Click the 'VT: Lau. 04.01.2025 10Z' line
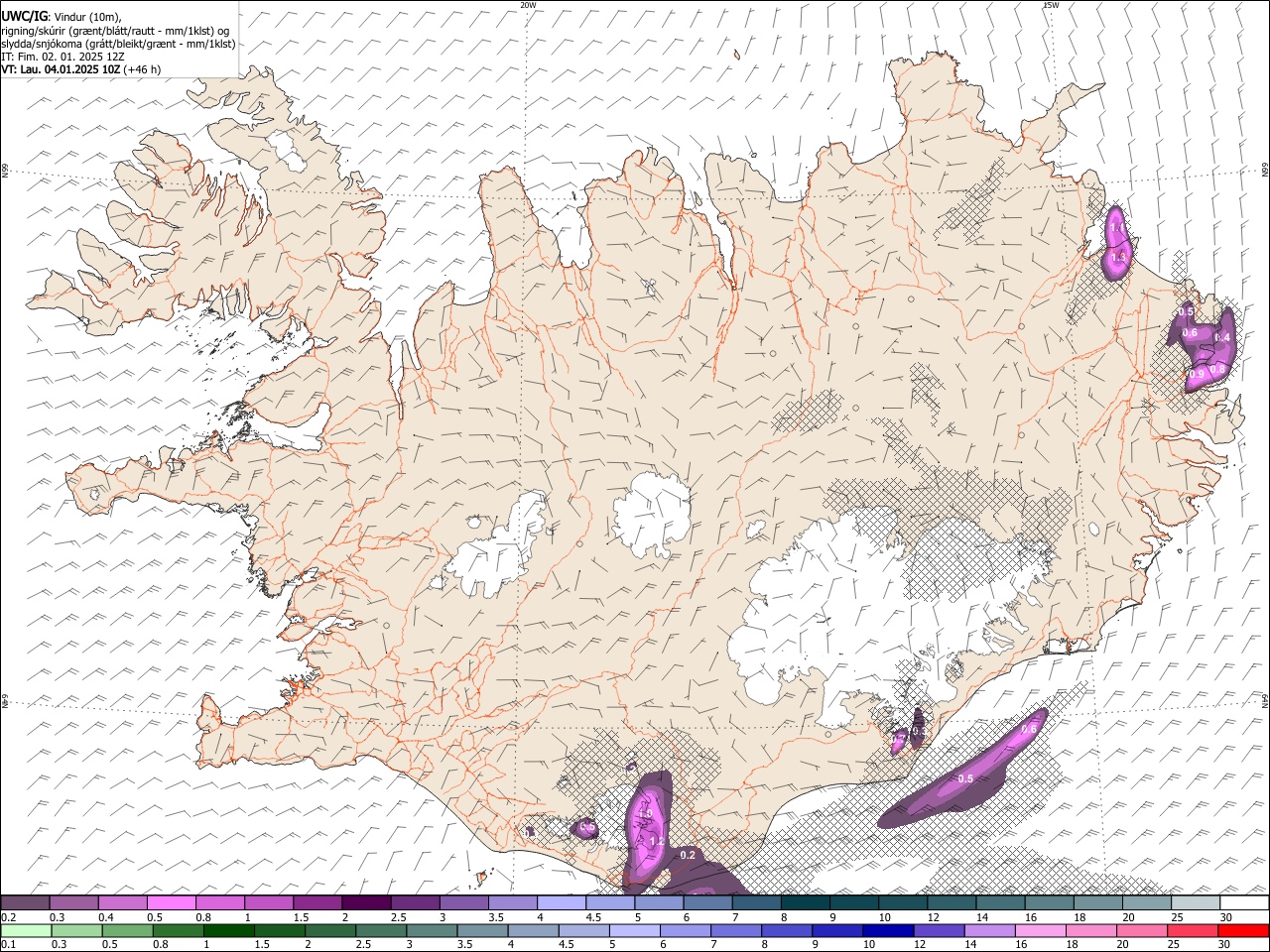The height and width of the screenshot is (952, 1270). pos(81,69)
